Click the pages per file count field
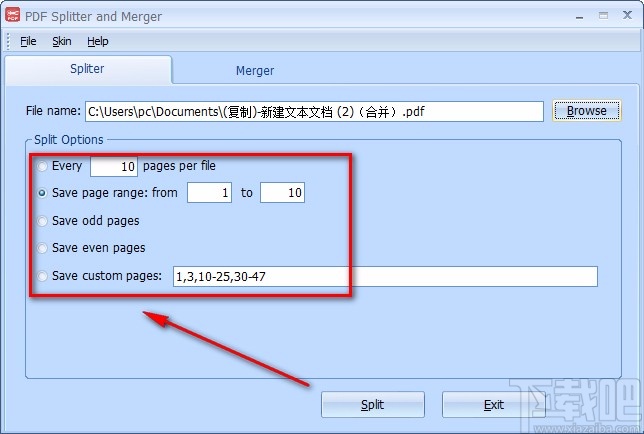644x434 pixels. pos(114,167)
